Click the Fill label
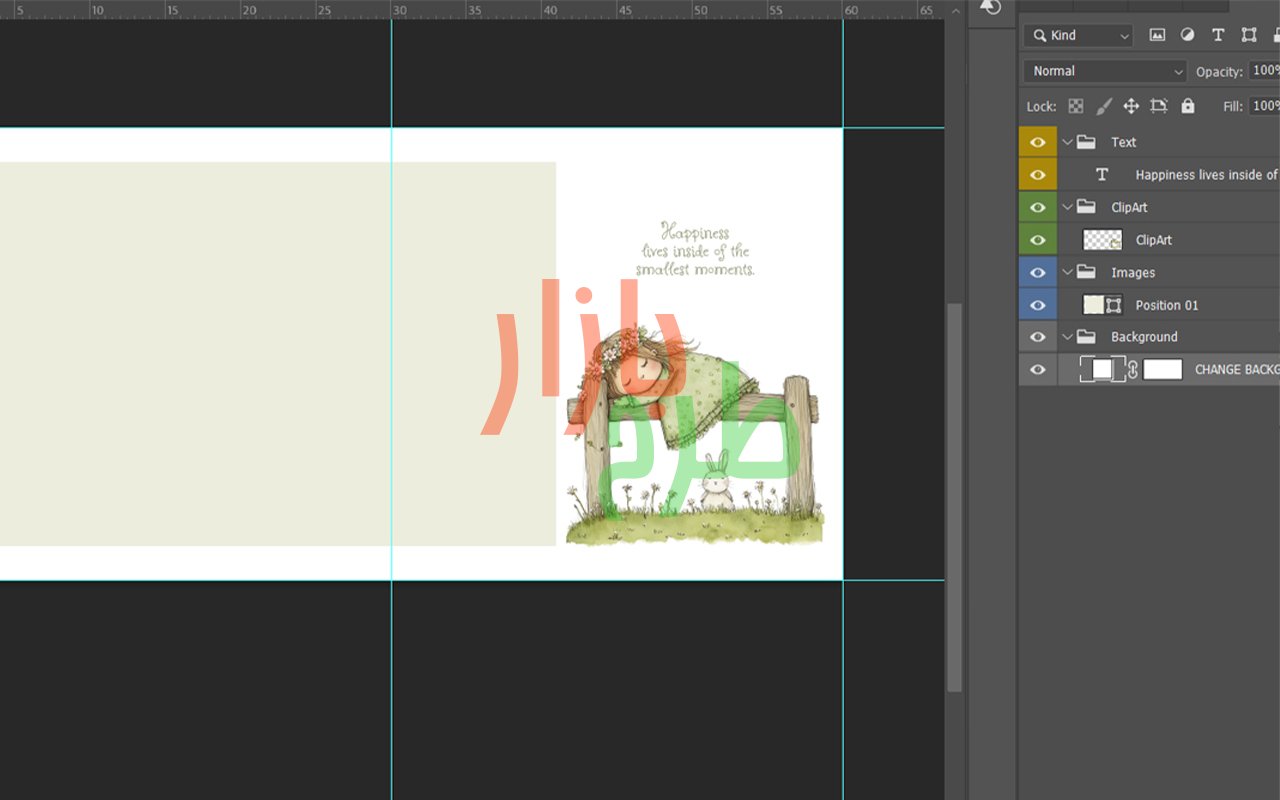Image resolution: width=1280 pixels, height=800 pixels. coord(1233,106)
